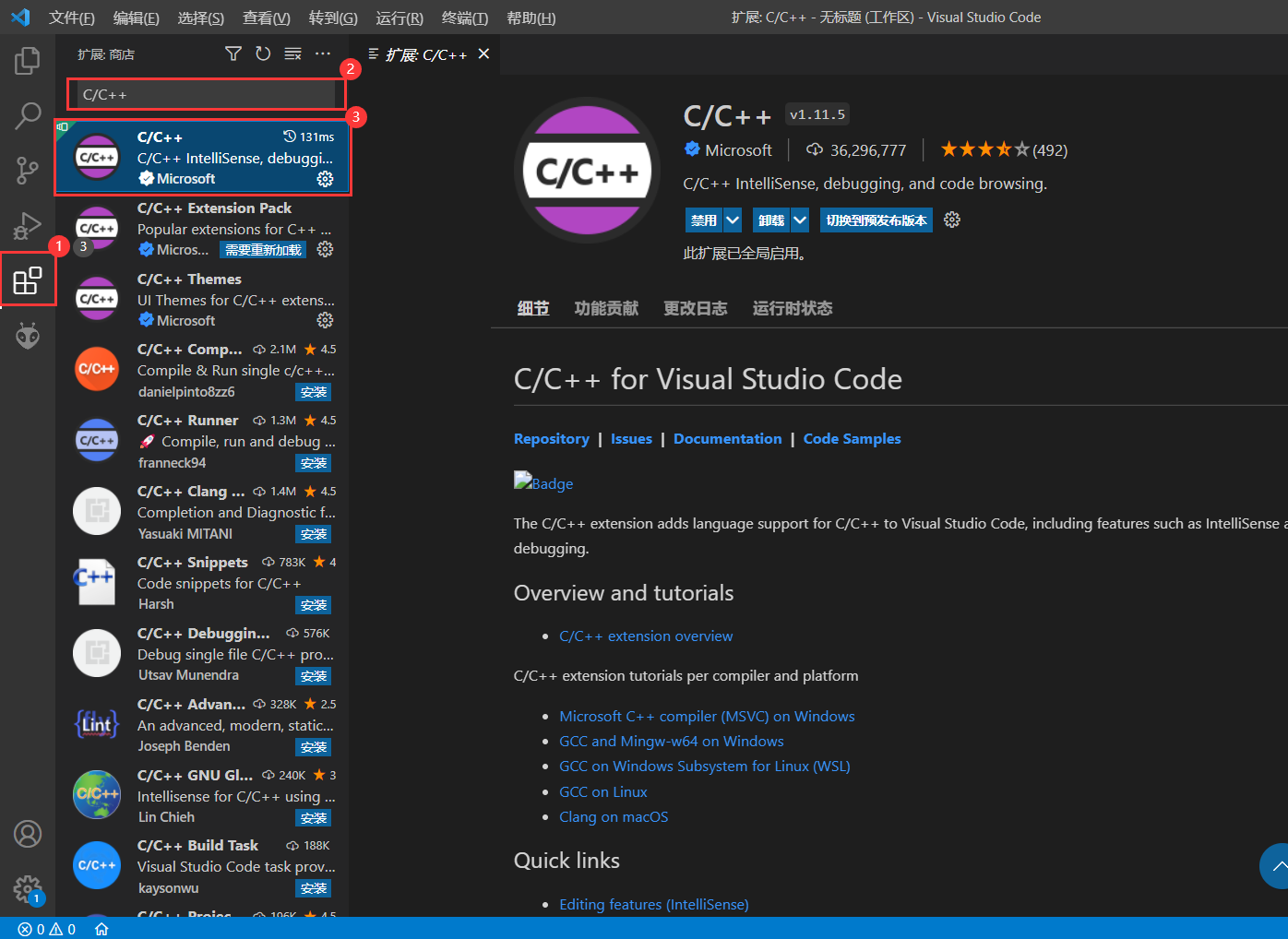The image size is (1288, 939).
Task: Expand the 禁用 (Disable) dropdown arrow
Action: pyautogui.click(x=733, y=220)
